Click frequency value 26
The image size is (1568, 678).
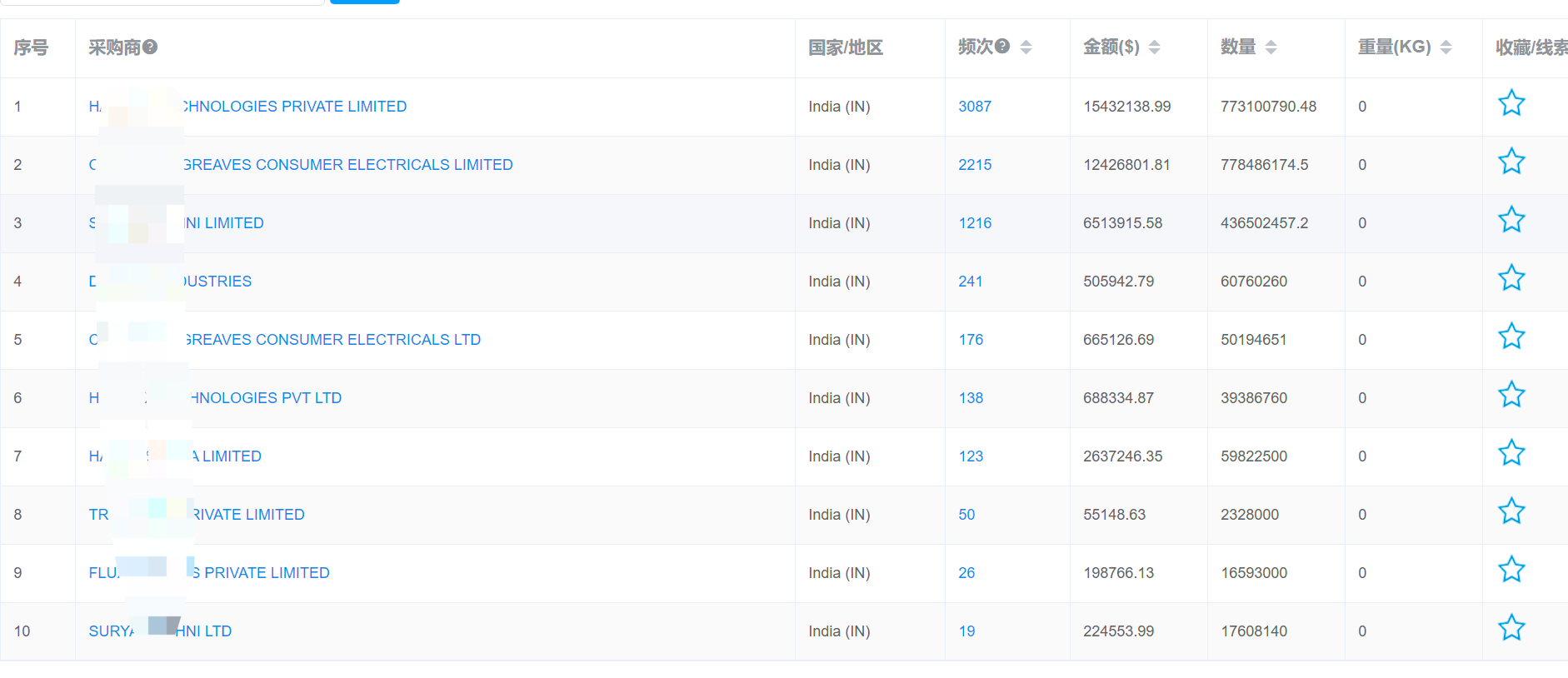(966, 573)
